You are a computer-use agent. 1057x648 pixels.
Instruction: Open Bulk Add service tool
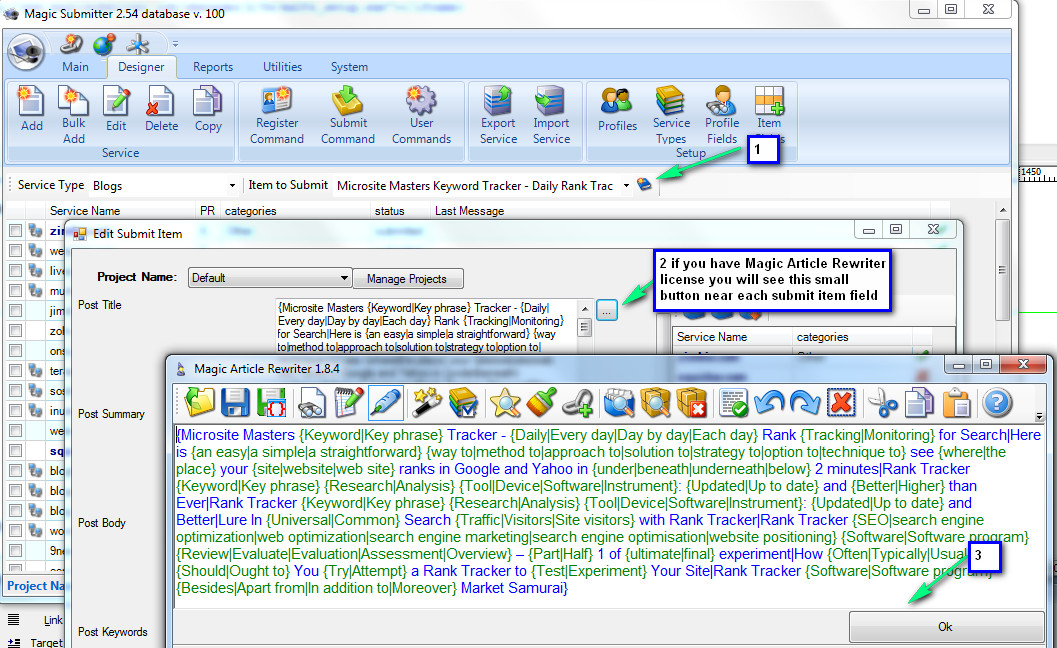point(73,115)
